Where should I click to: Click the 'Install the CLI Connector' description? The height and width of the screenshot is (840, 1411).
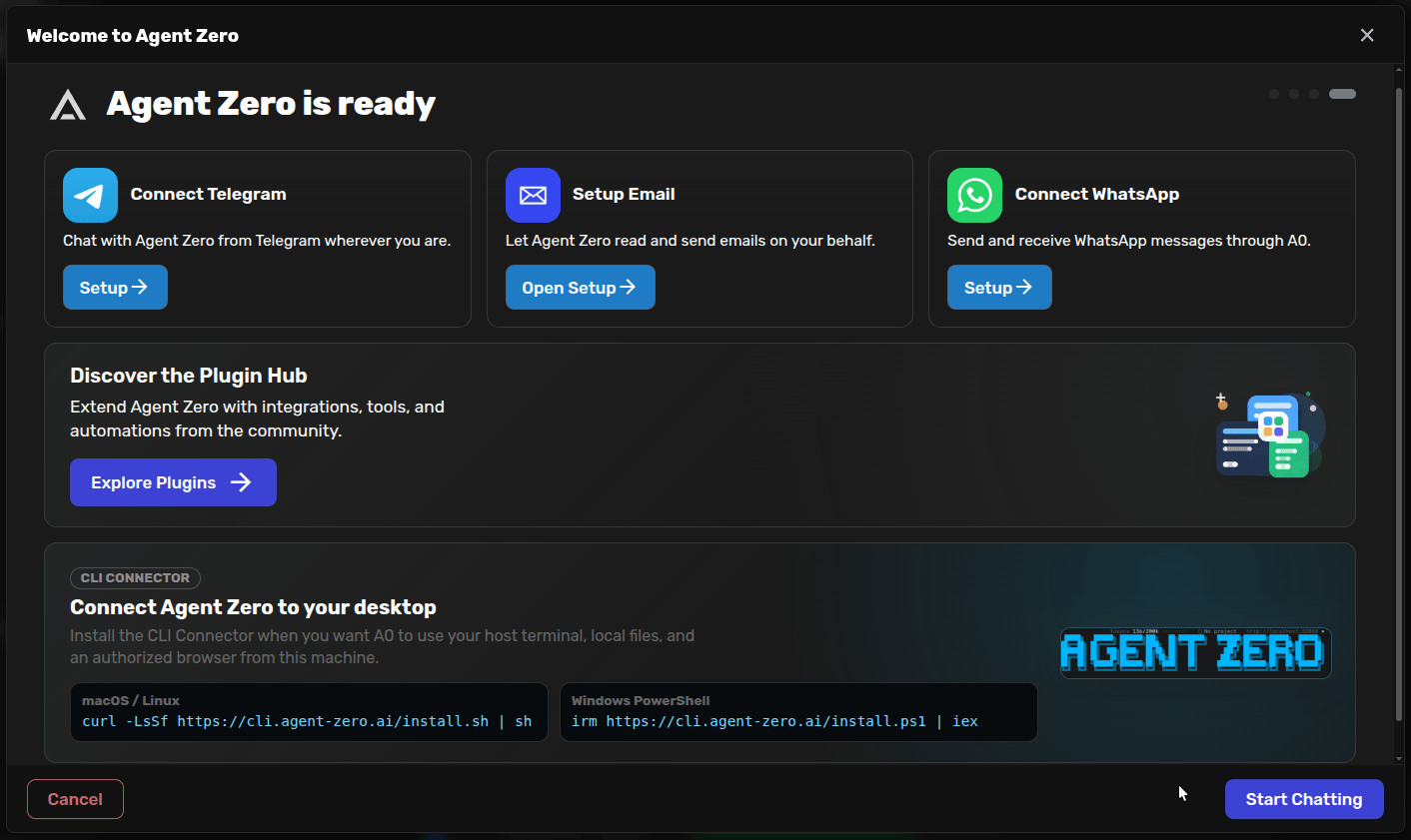click(382, 646)
